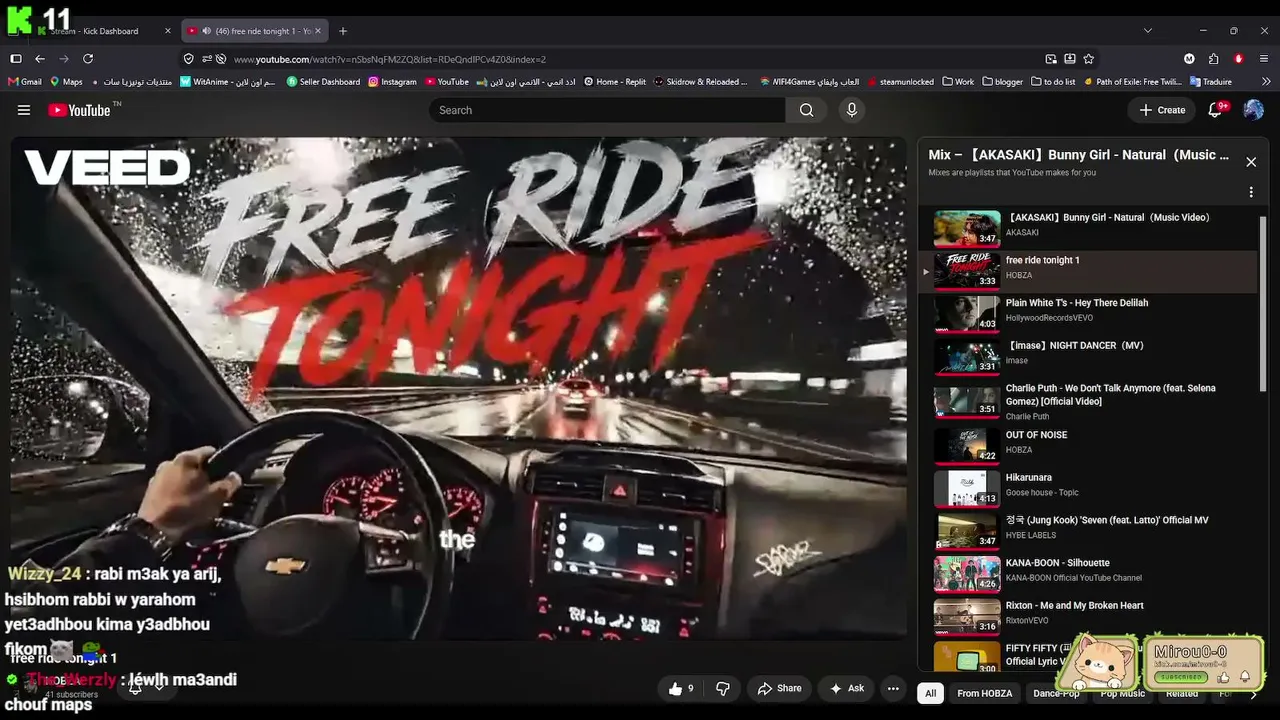Reload the current browser page
The height and width of the screenshot is (720, 1280).
point(88,59)
